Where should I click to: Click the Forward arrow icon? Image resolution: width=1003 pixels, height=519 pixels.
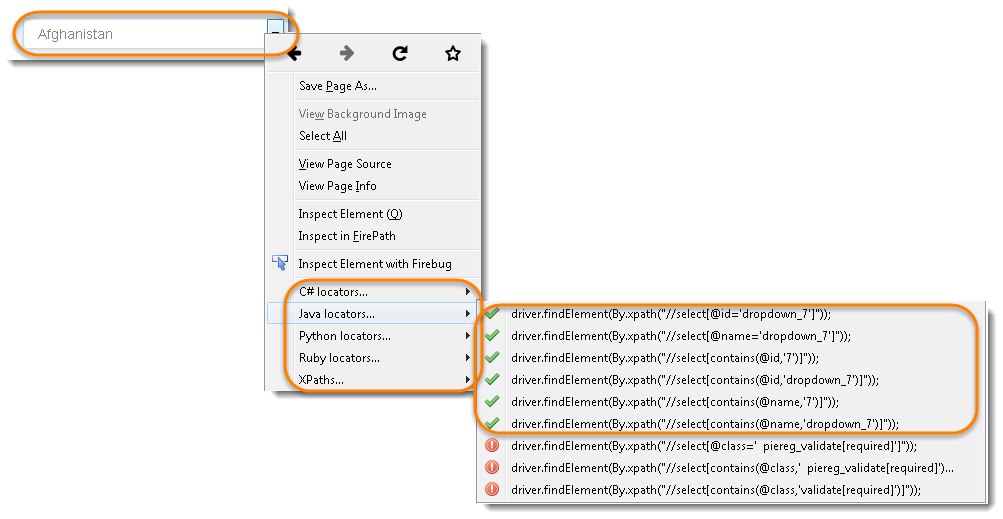[347, 54]
